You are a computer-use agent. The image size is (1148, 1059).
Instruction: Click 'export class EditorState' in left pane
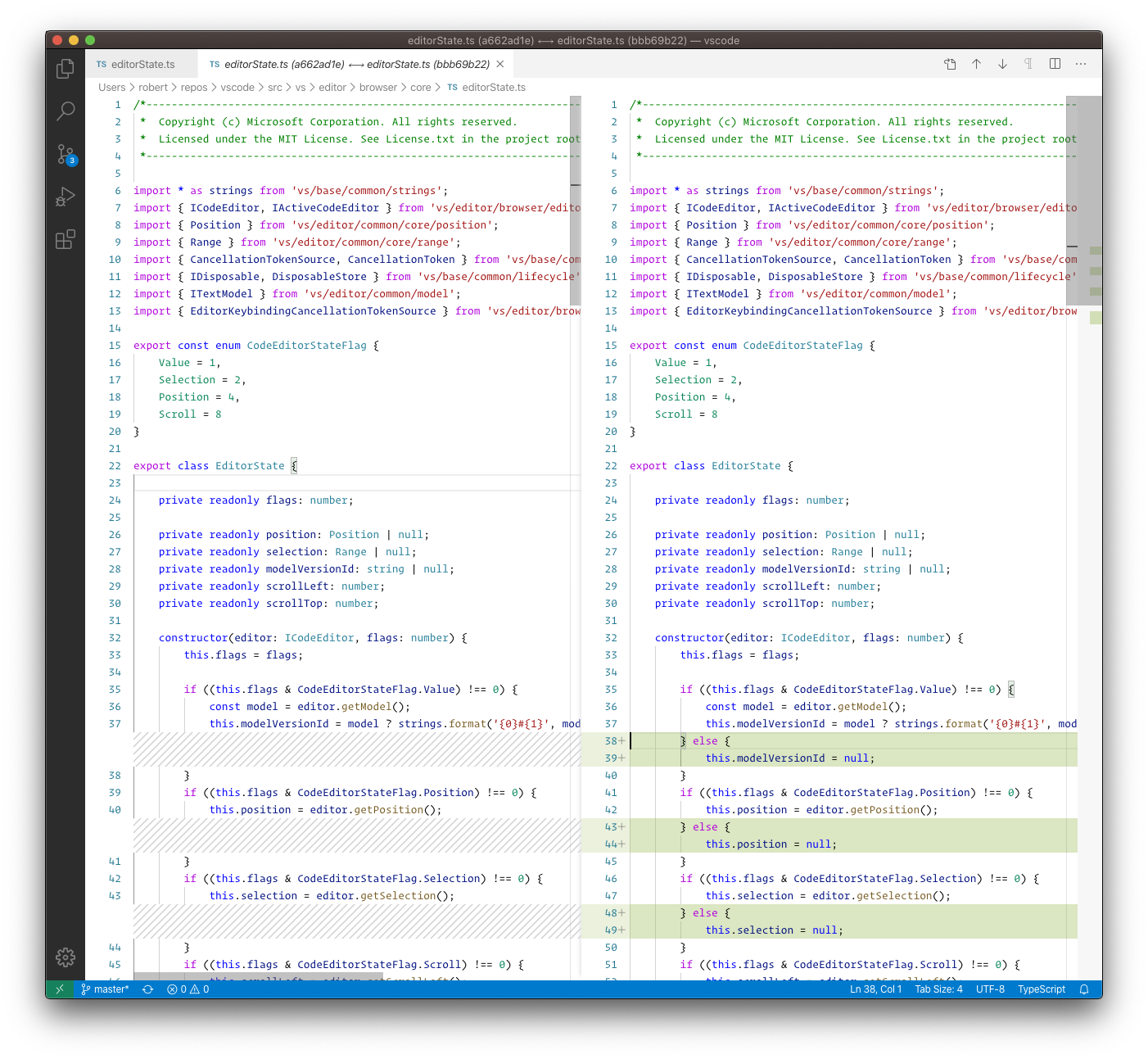[x=209, y=466]
